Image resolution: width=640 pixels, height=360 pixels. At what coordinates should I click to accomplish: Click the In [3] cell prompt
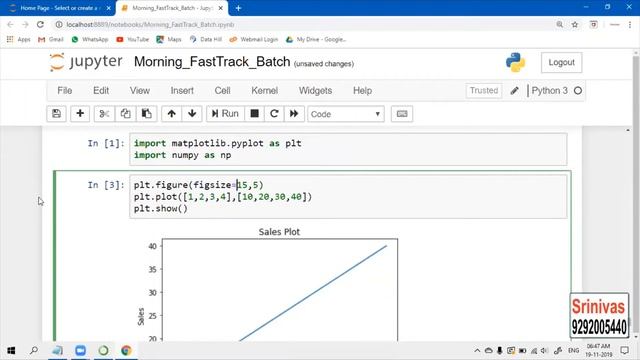pyautogui.click(x=106, y=185)
